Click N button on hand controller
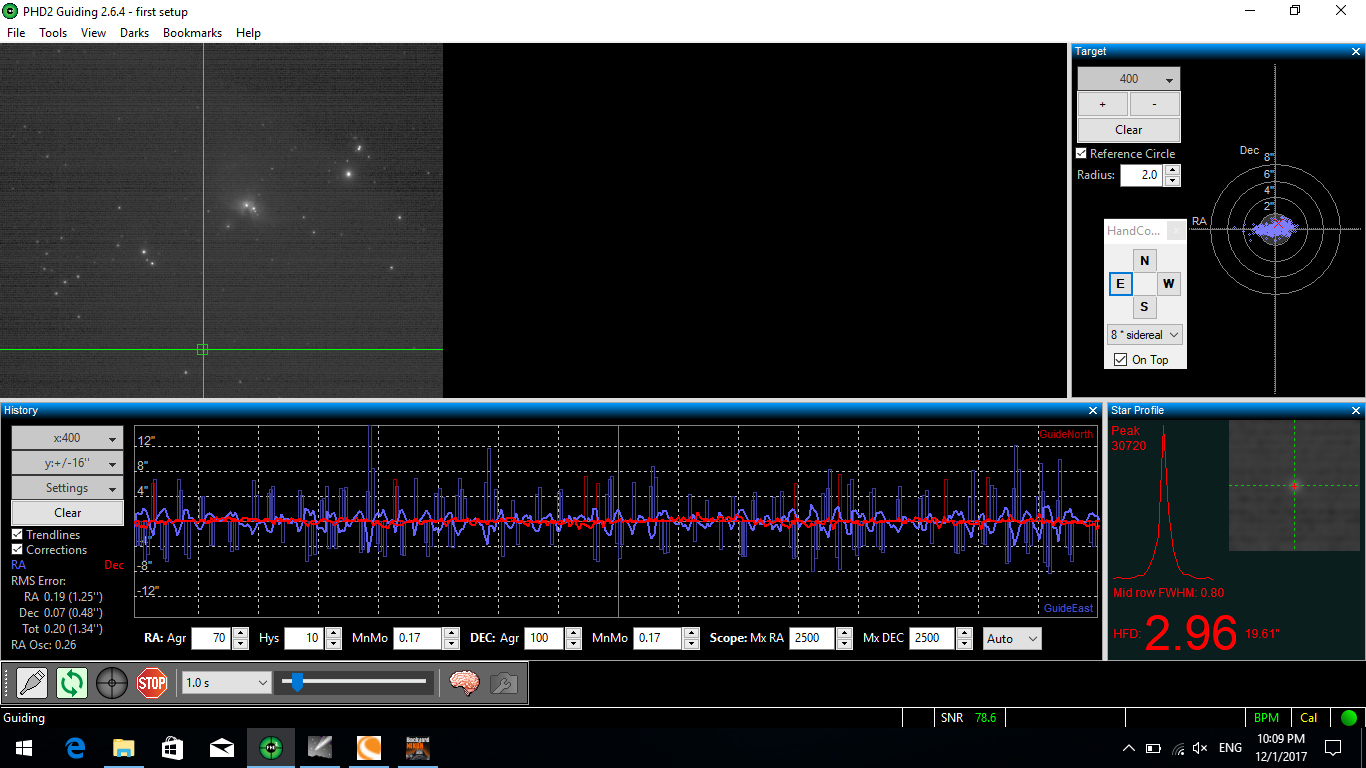The width and height of the screenshot is (1366, 768). [x=1145, y=261]
